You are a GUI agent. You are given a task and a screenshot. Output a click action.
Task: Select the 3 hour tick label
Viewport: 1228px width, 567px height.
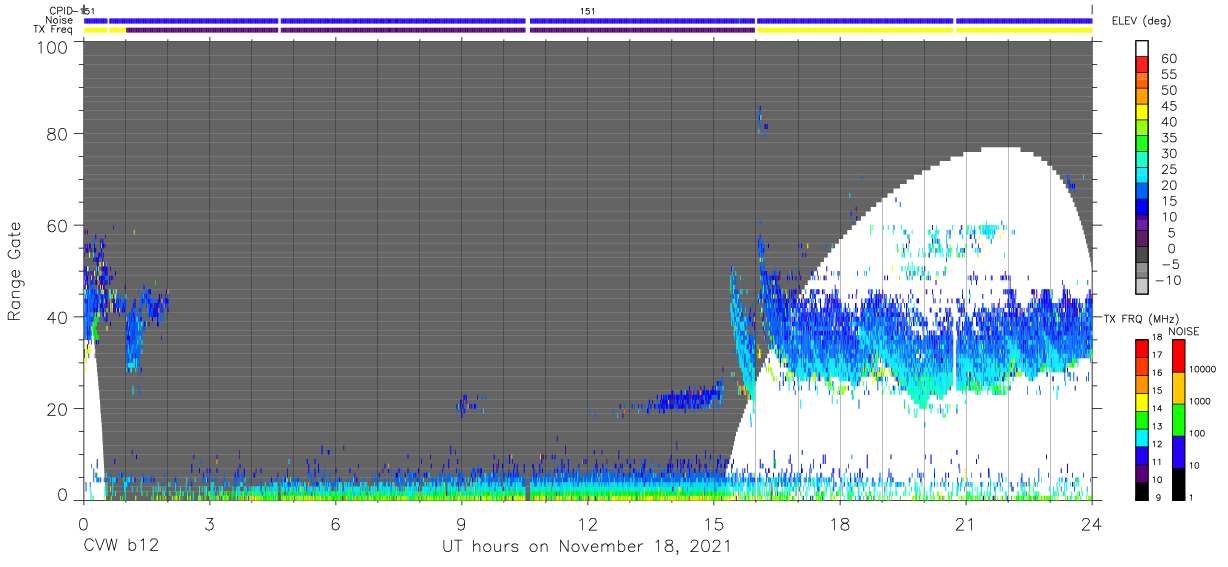(x=209, y=523)
